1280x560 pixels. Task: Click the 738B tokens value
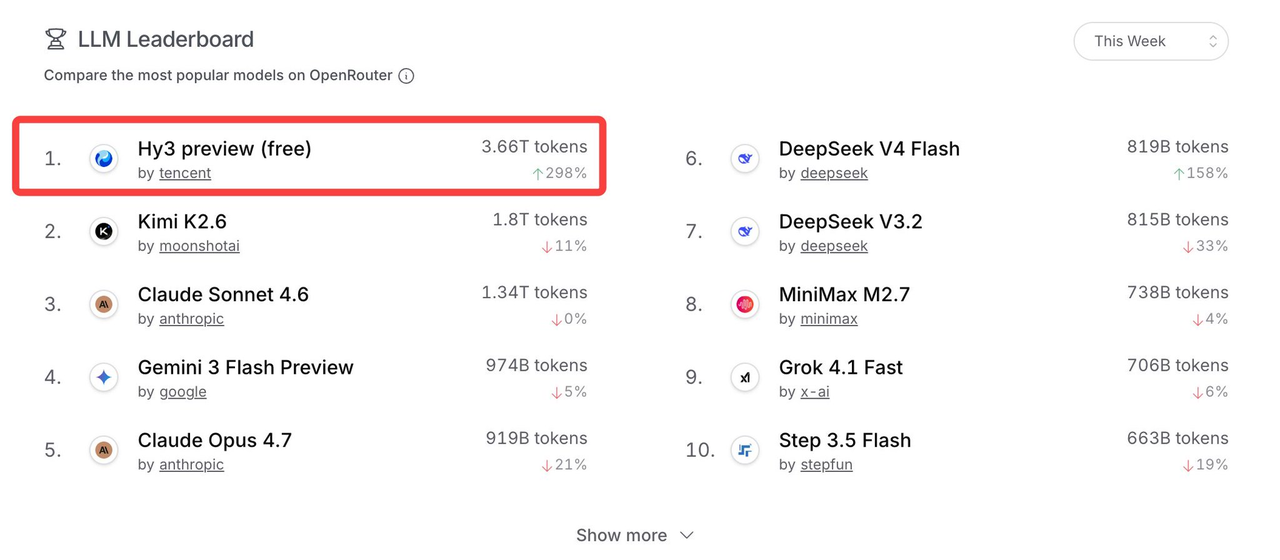click(x=1178, y=293)
